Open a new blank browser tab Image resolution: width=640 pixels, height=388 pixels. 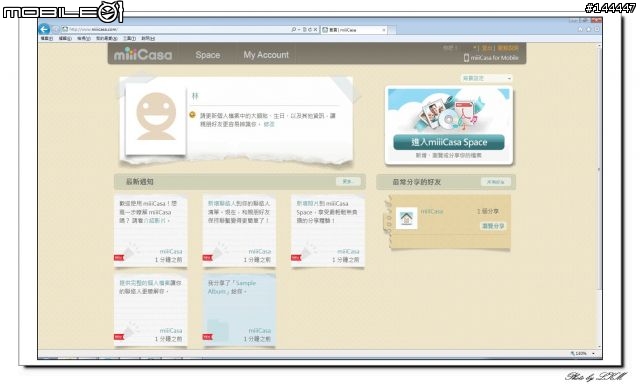[x=392, y=30]
